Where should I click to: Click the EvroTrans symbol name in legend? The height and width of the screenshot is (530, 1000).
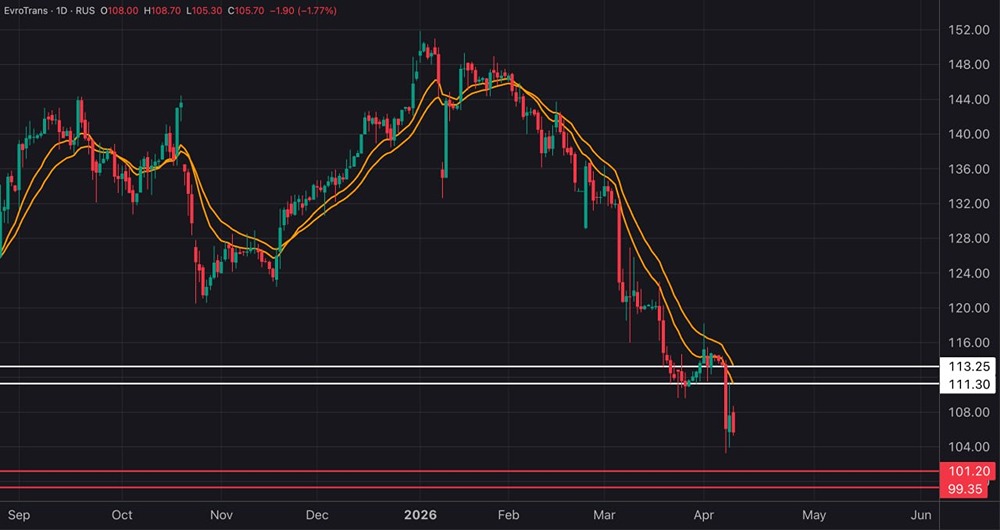[x=24, y=11]
